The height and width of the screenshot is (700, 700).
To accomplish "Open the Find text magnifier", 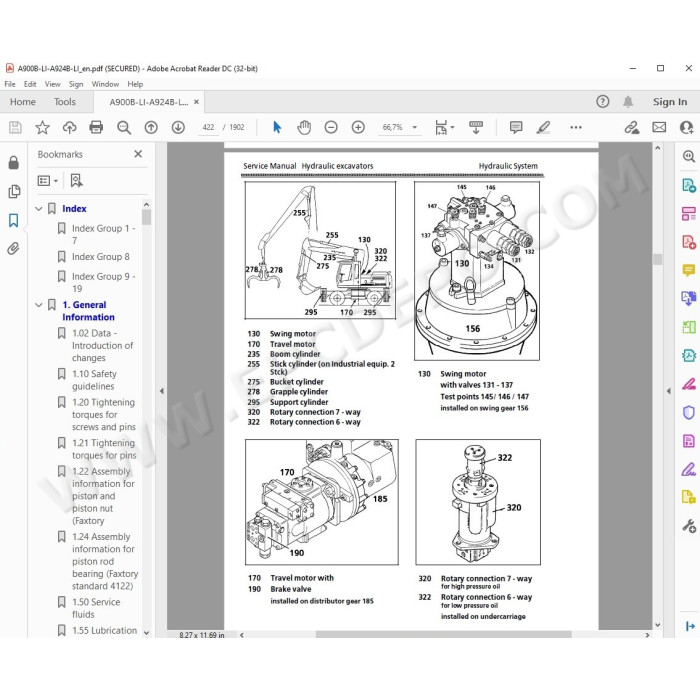I will pos(124,128).
